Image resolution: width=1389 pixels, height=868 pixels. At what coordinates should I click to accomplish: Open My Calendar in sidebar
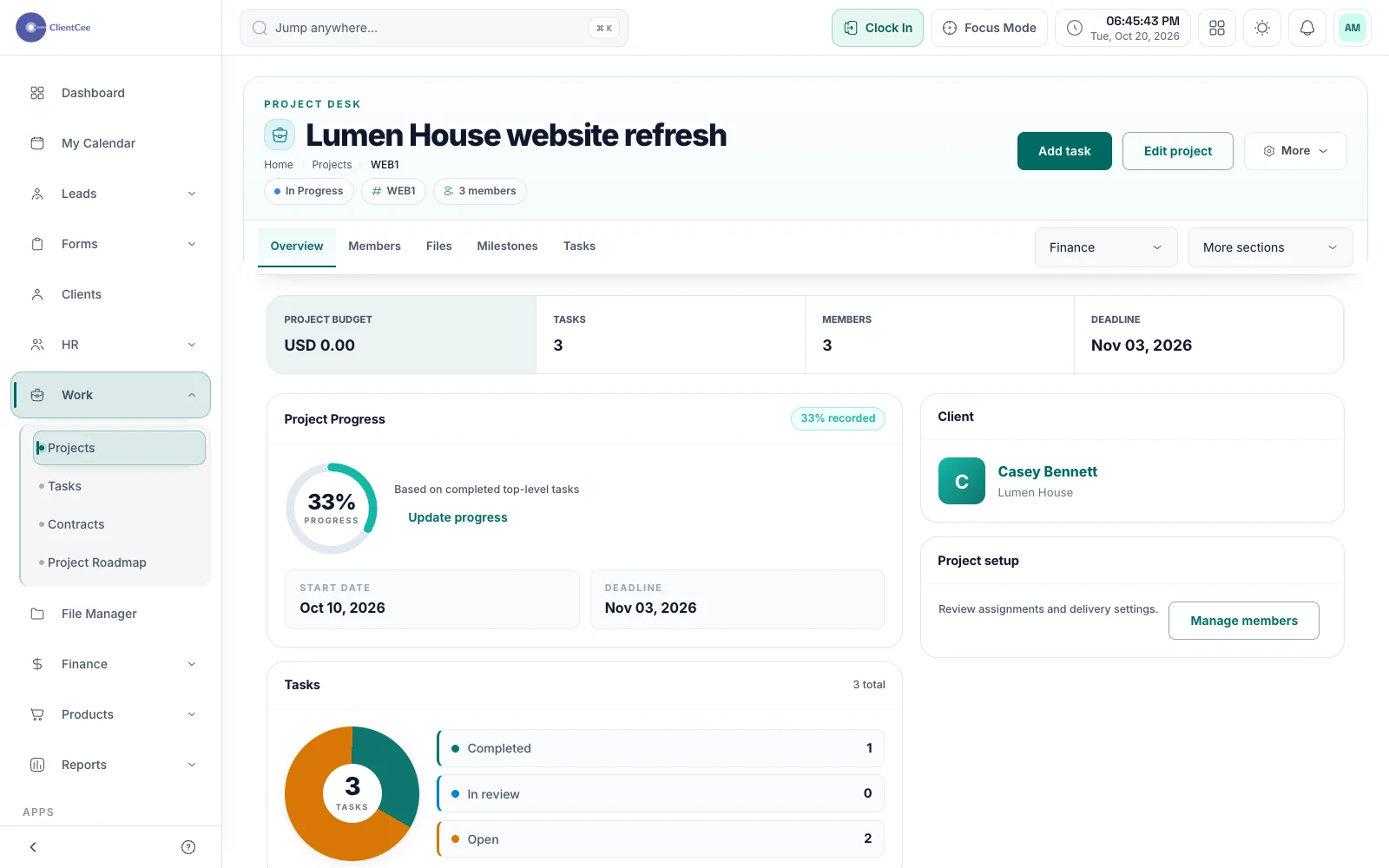pos(111,143)
